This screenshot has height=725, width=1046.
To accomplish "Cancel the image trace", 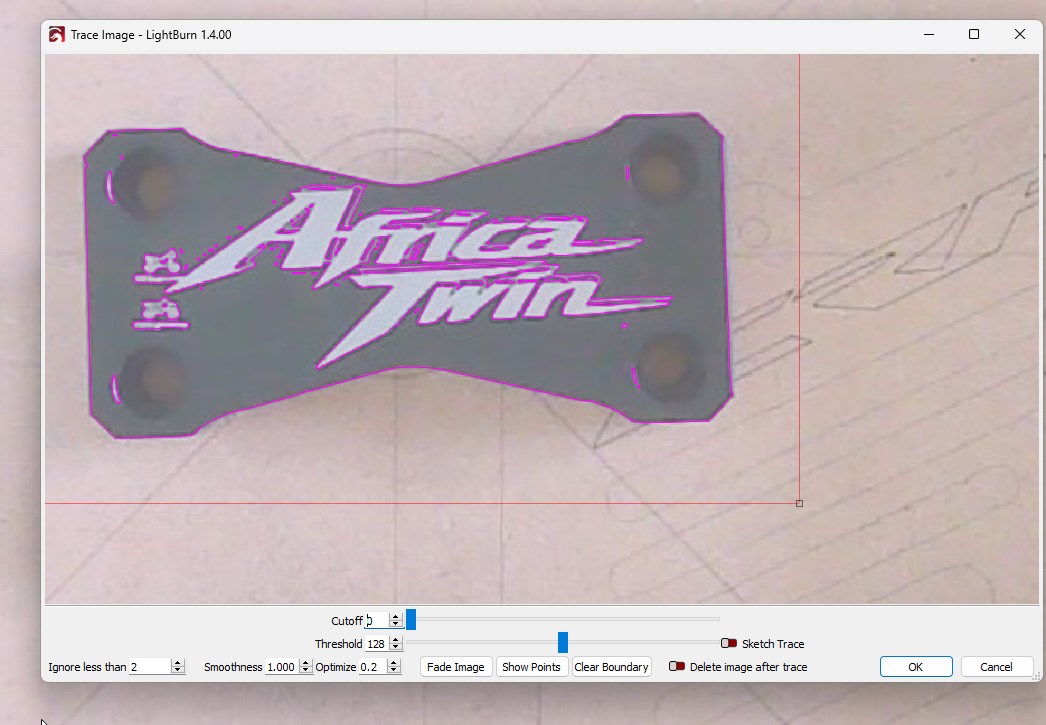I will (996, 667).
